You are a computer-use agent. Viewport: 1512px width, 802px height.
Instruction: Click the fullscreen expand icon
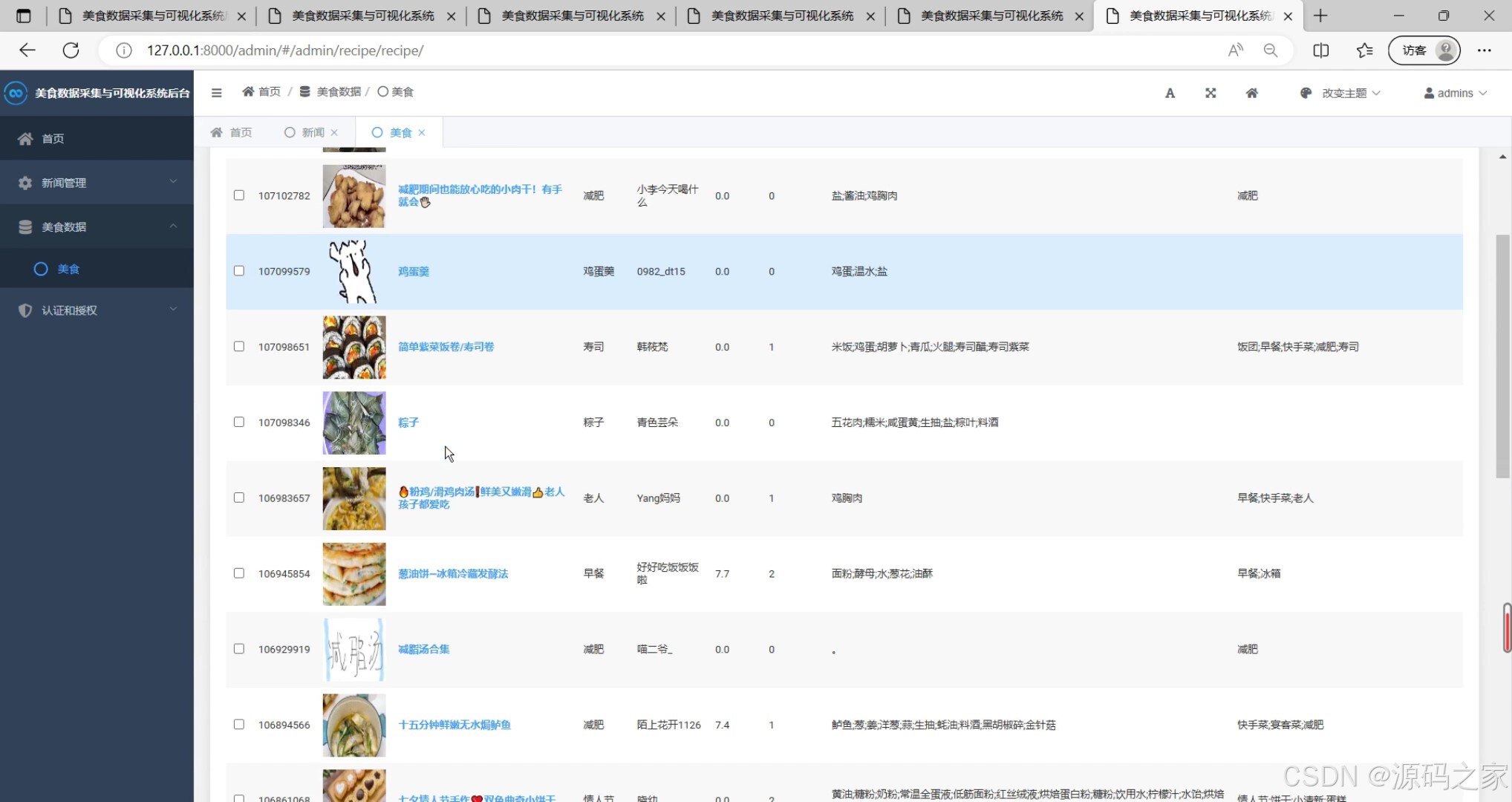(1210, 92)
